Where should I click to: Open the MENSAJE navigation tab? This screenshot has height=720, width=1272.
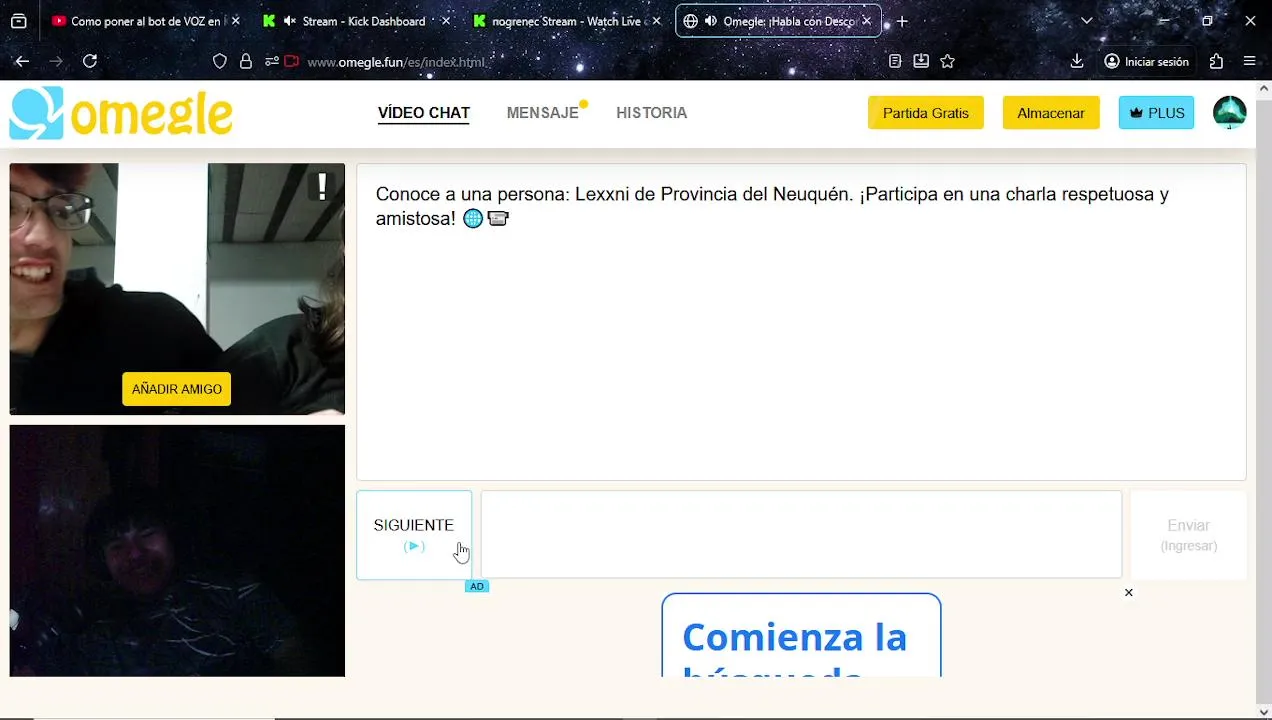click(543, 113)
